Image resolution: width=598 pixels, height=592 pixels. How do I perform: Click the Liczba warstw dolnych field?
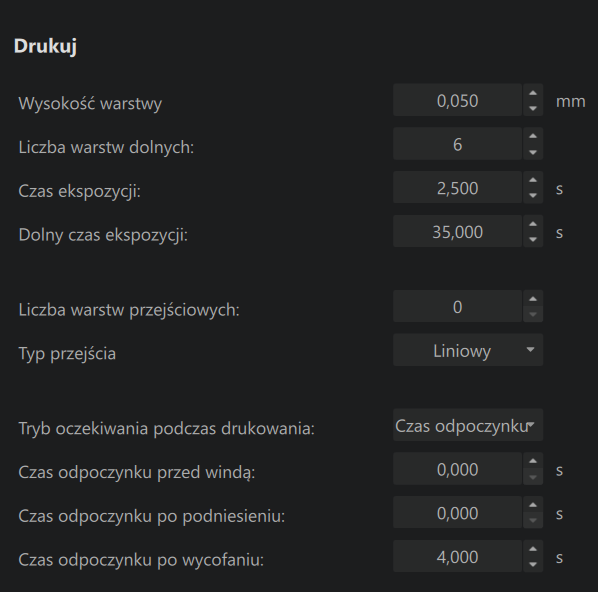pyautogui.click(x=457, y=144)
